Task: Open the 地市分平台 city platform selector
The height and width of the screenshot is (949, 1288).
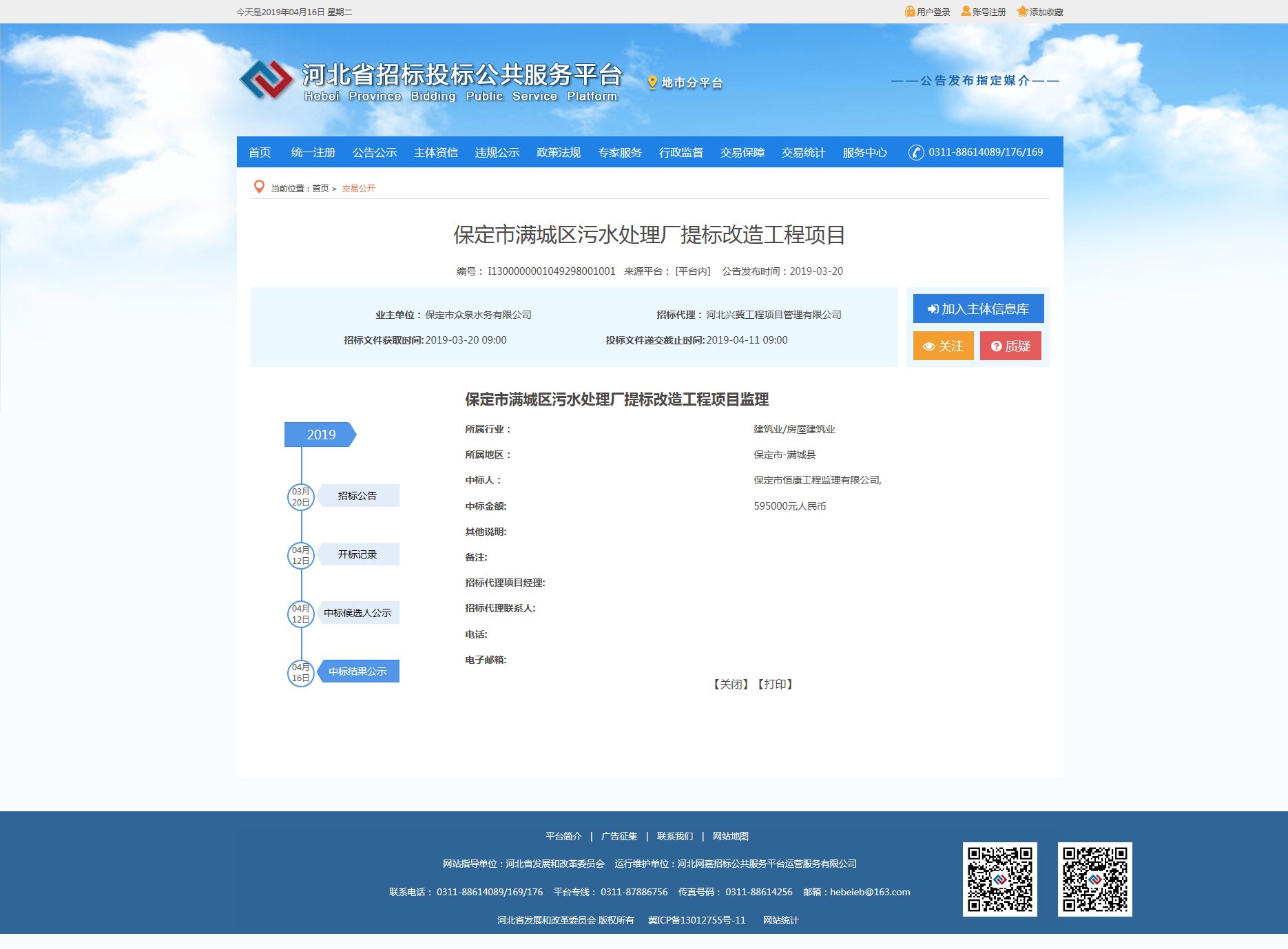Action: 692,83
